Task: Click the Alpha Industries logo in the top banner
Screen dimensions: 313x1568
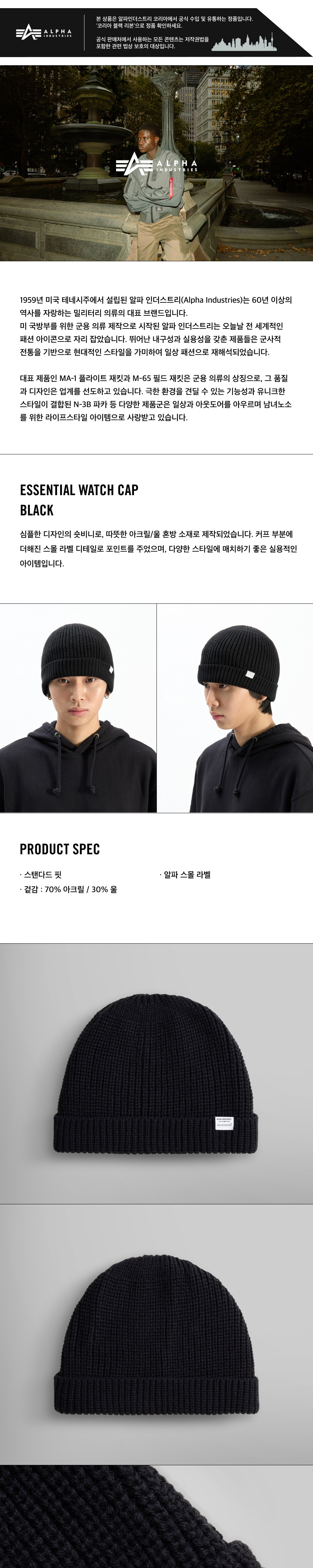Action: 44,32
